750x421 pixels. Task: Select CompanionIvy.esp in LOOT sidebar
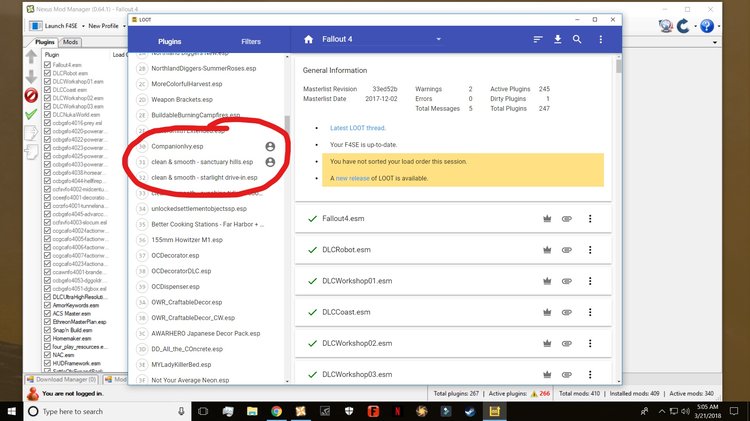pyautogui.click(x=177, y=146)
